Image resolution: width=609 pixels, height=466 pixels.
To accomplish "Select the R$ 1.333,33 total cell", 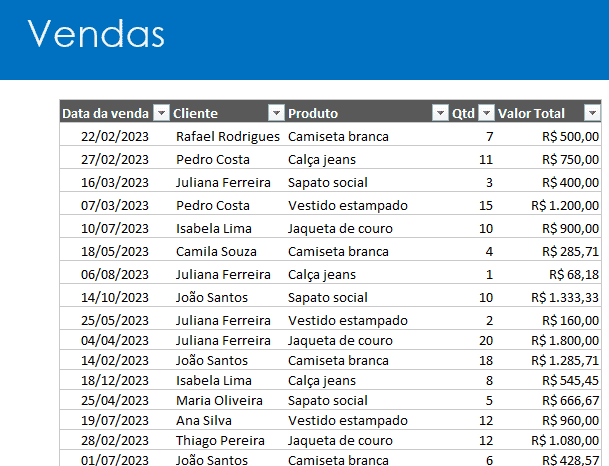I will [548, 297].
